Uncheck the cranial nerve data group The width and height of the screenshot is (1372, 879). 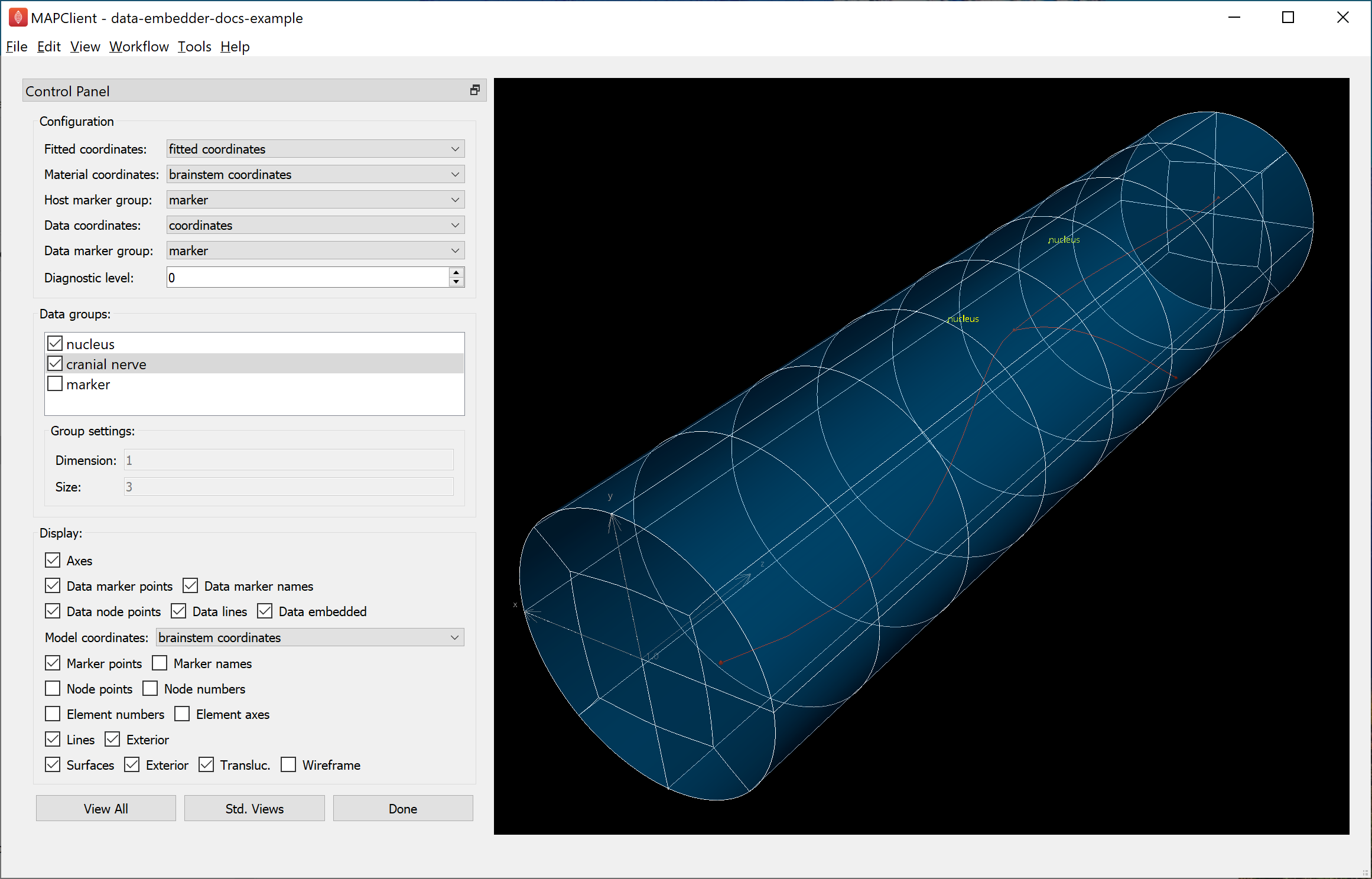55,363
